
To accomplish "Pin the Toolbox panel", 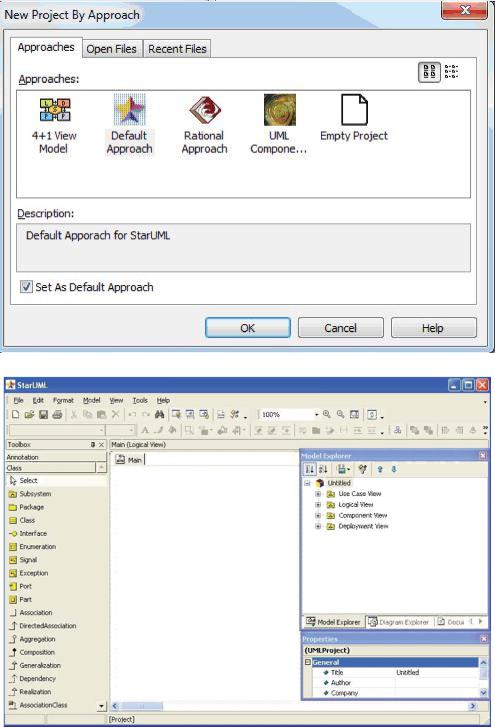I will click(93, 444).
